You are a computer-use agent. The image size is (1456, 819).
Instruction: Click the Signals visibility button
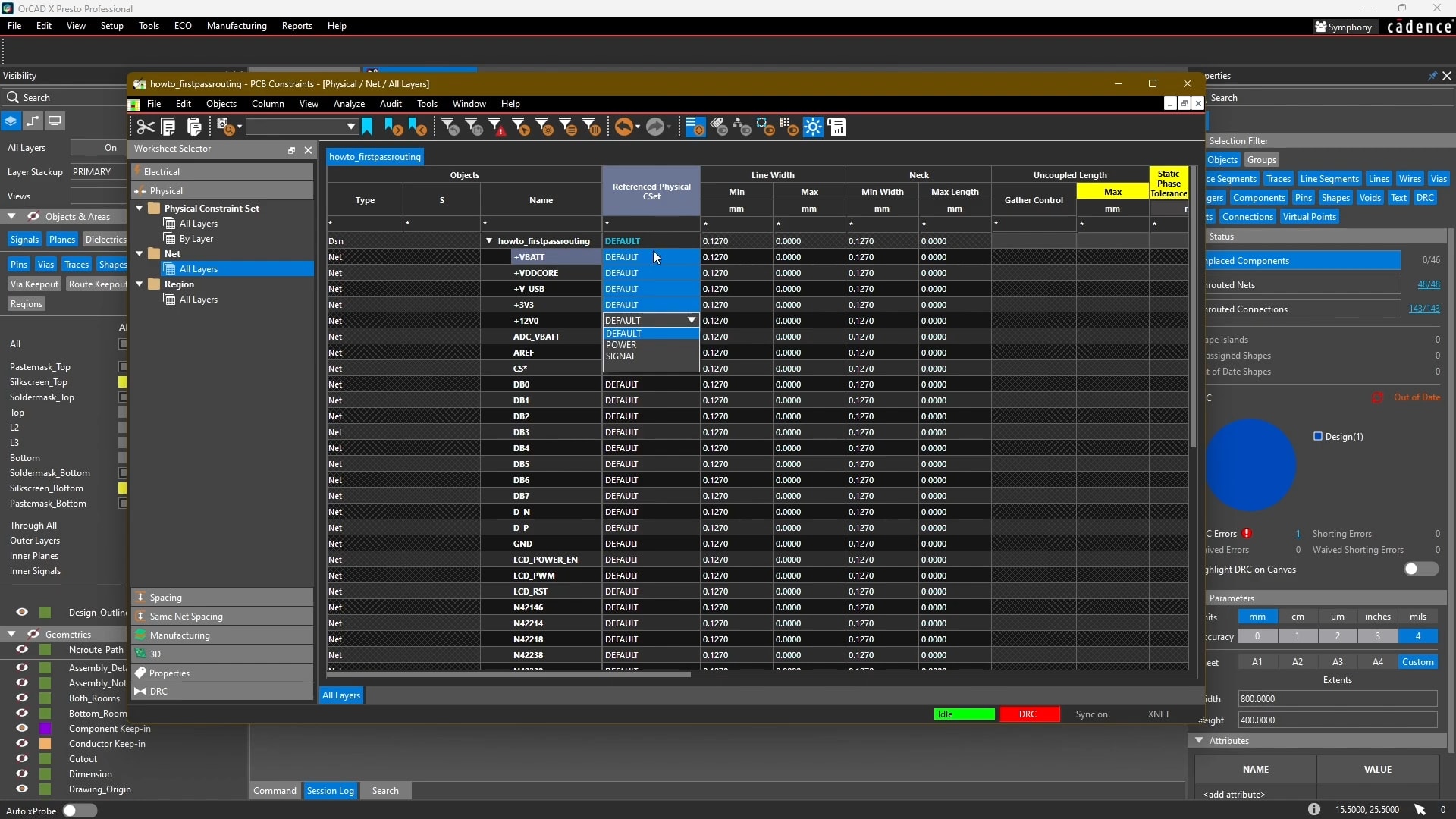tap(24, 240)
